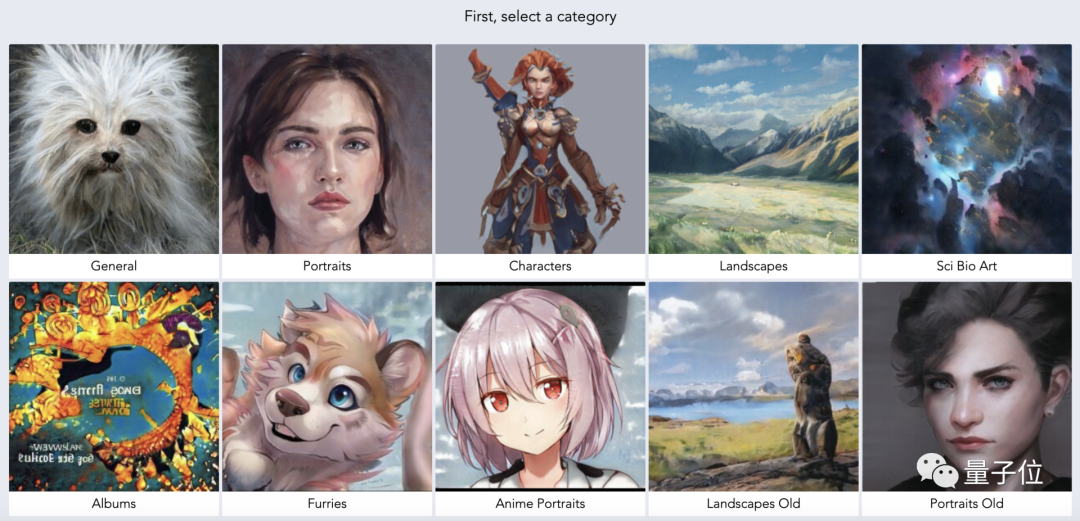This screenshot has height=521, width=1080.
Task: Choose the short-haired Portraits Old image
Action: (x=966, y=387)
